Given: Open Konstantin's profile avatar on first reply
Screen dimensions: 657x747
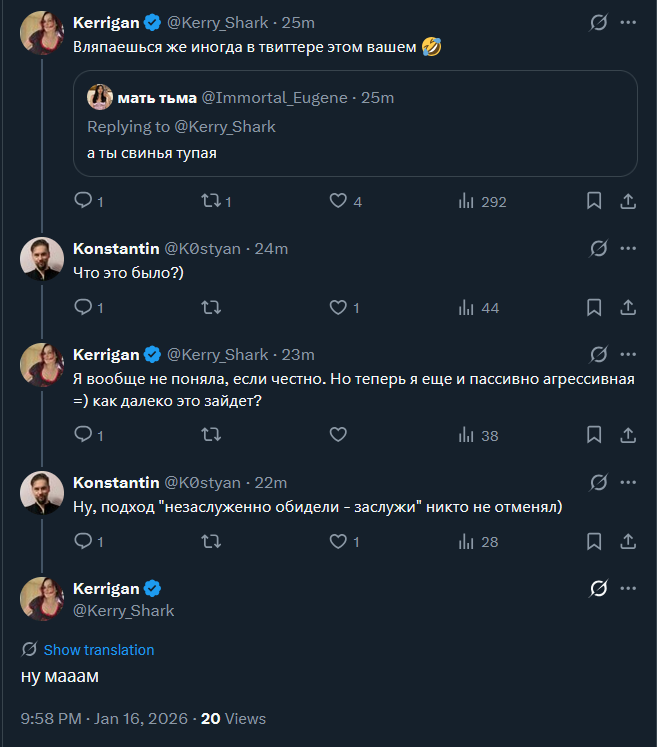Looking at the screenshot, I should [x=42, y=259].
